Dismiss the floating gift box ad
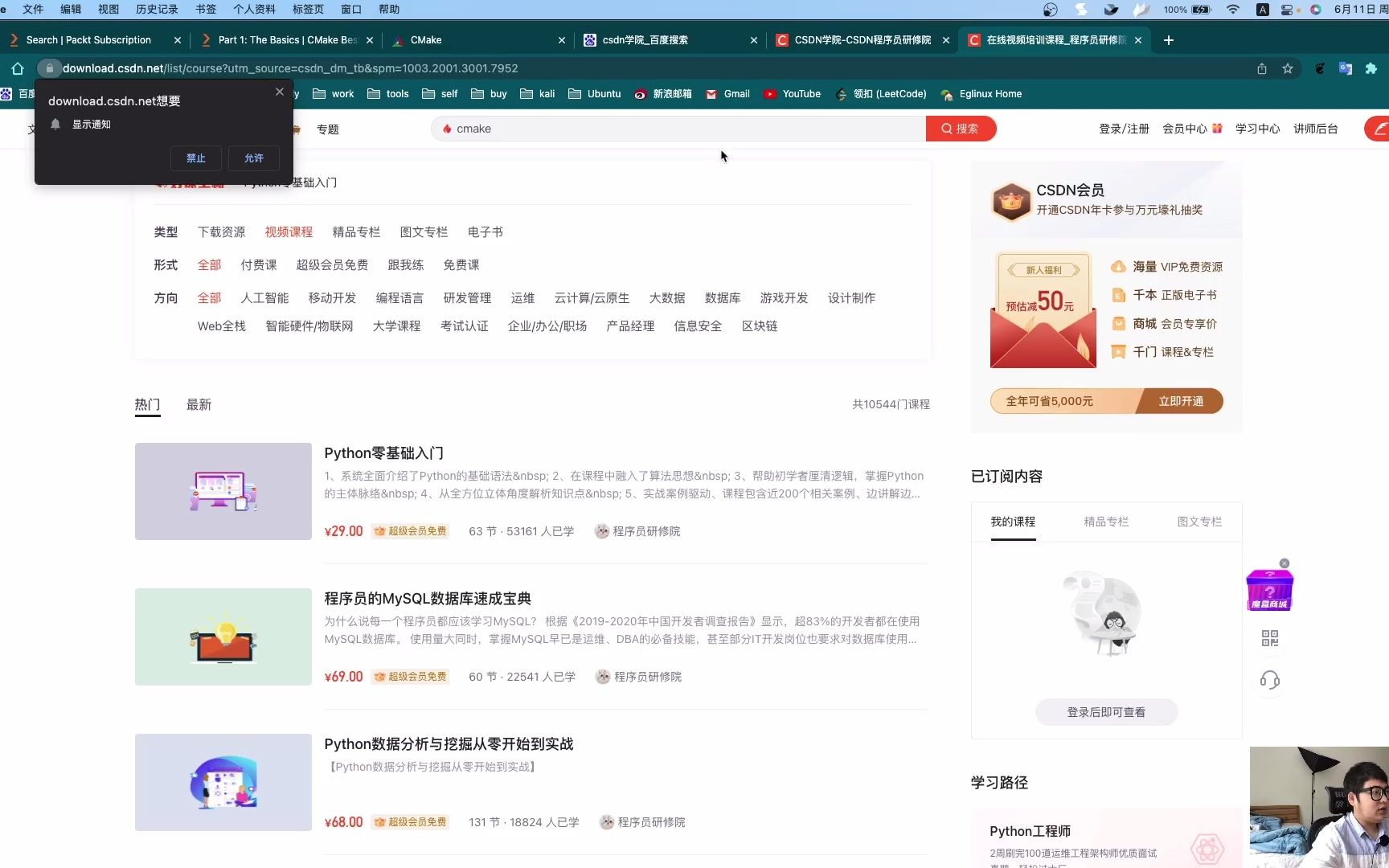Image resolution: width=1389 pixels, height=868 pixels. click(x=1285, y=563)
